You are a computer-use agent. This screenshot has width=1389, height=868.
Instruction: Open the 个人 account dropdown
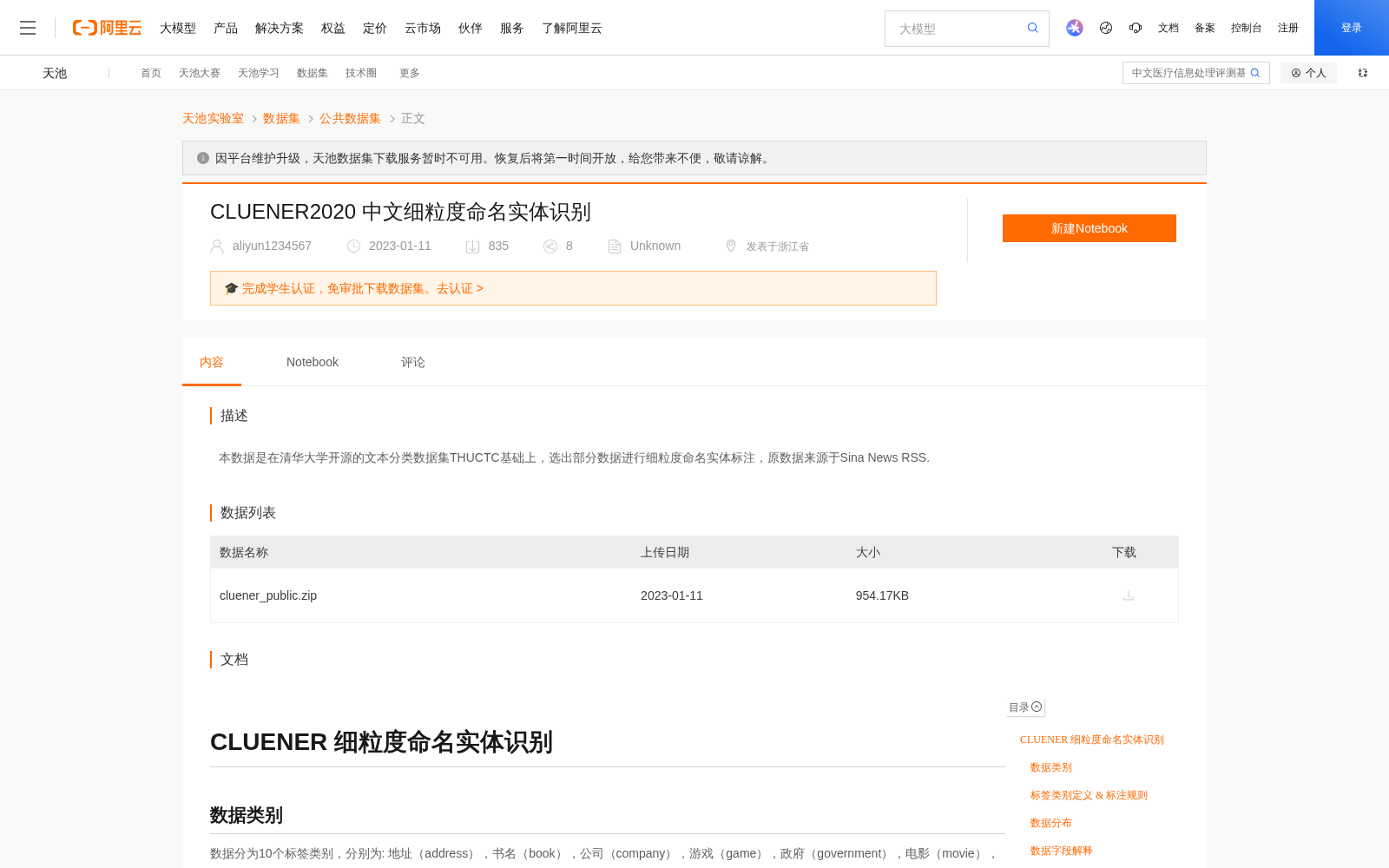pos(1308,73)
